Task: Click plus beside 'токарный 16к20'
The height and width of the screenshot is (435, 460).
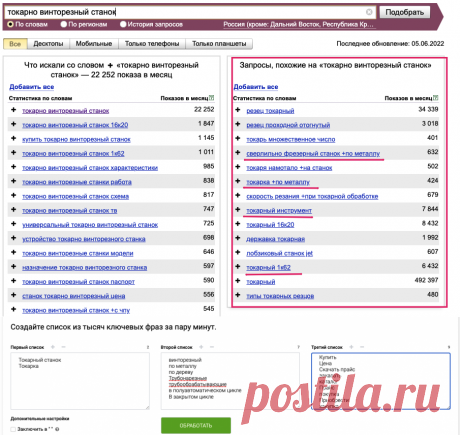Action: [x=238, y=224]
